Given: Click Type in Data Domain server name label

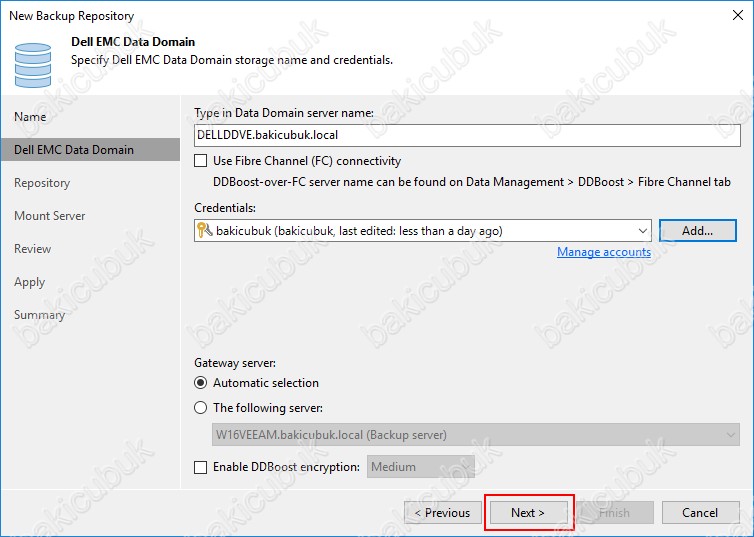Looking at the screenshot, I should point(284,113).
